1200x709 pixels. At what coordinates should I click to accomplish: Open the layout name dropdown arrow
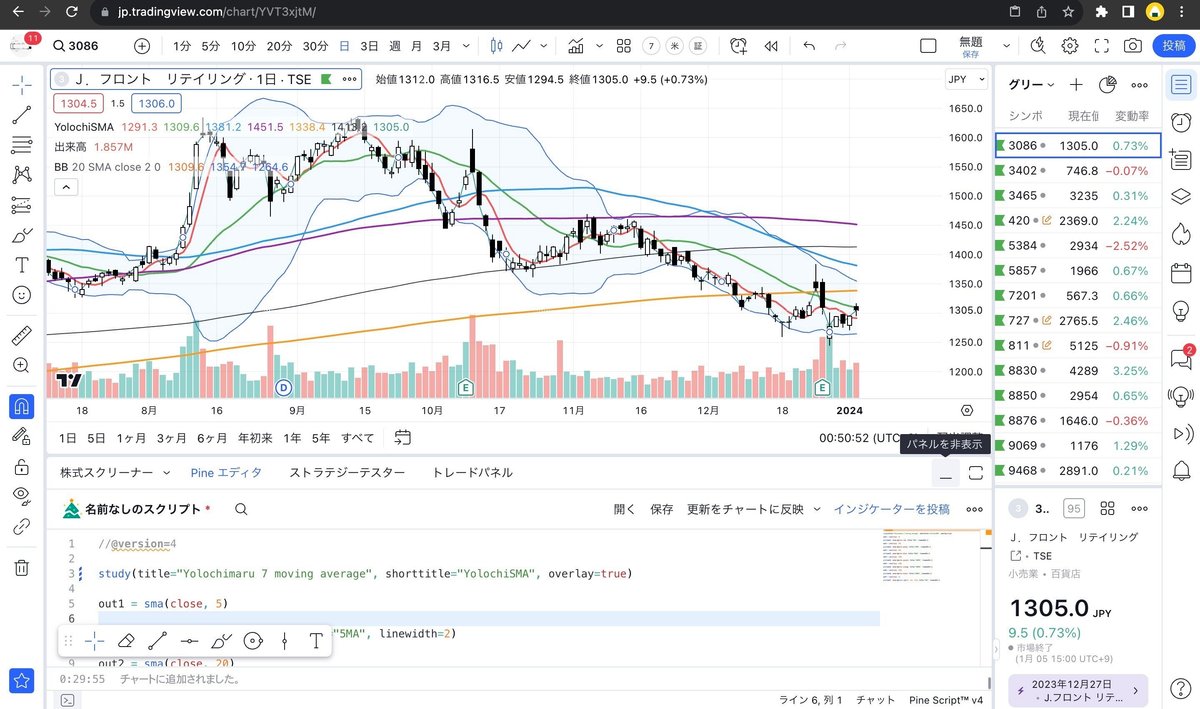pos(1007,46)
